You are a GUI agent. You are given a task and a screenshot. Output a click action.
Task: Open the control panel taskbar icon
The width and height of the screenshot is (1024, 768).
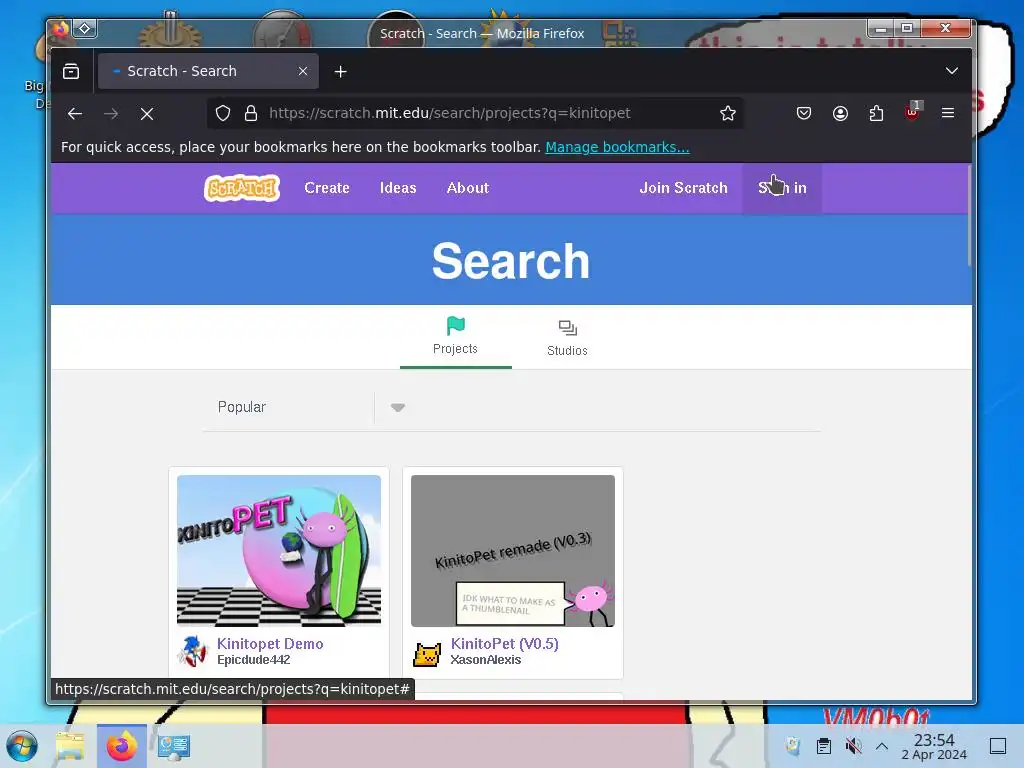pyautogui.click(x=173, y=746)
